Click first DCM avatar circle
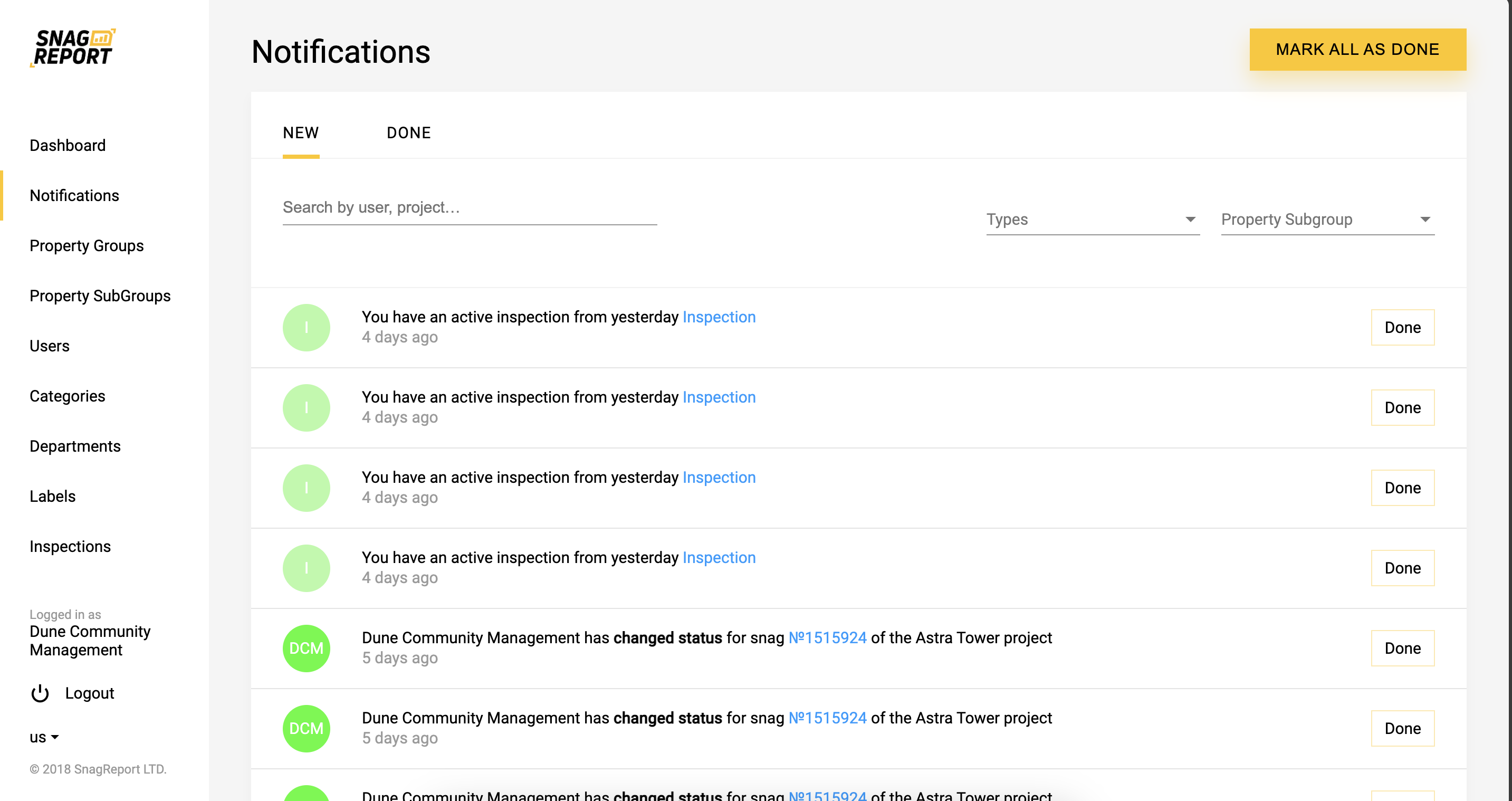 pos(307,649)
